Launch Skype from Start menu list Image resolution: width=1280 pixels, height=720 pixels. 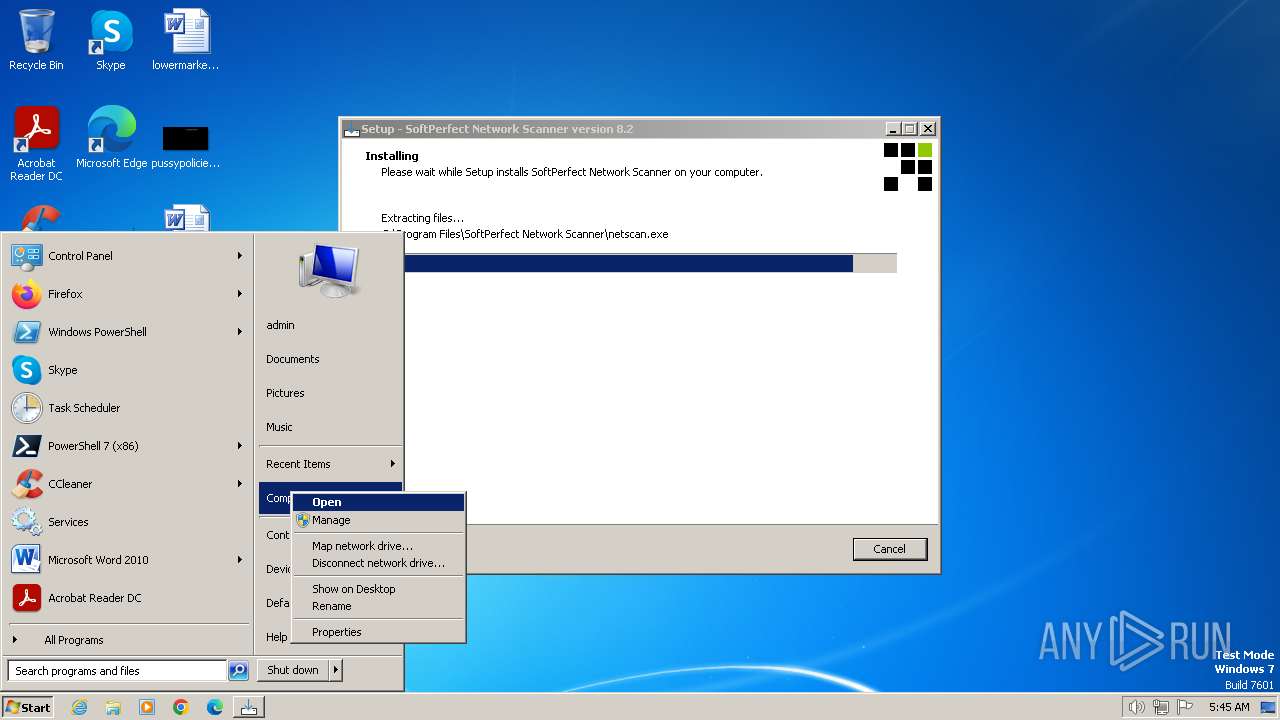127,370
